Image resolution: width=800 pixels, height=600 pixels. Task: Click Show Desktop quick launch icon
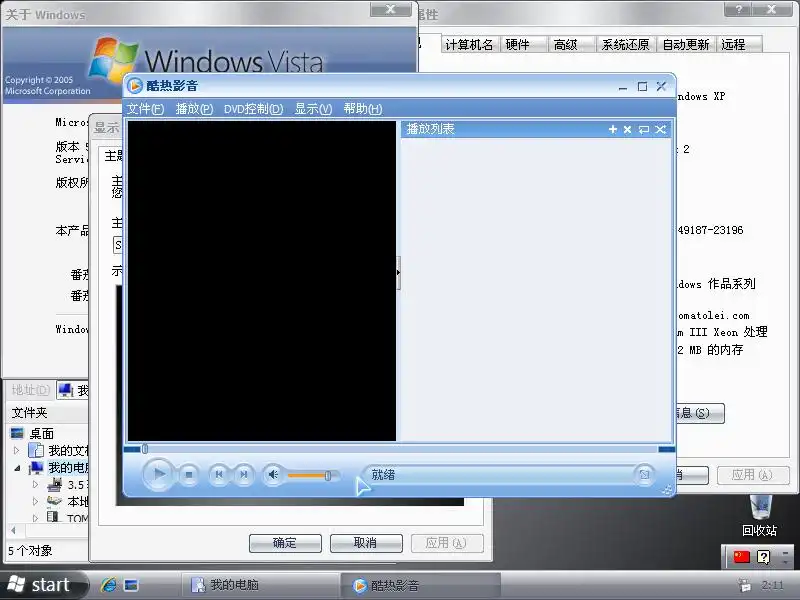click(x=131, y=585)
